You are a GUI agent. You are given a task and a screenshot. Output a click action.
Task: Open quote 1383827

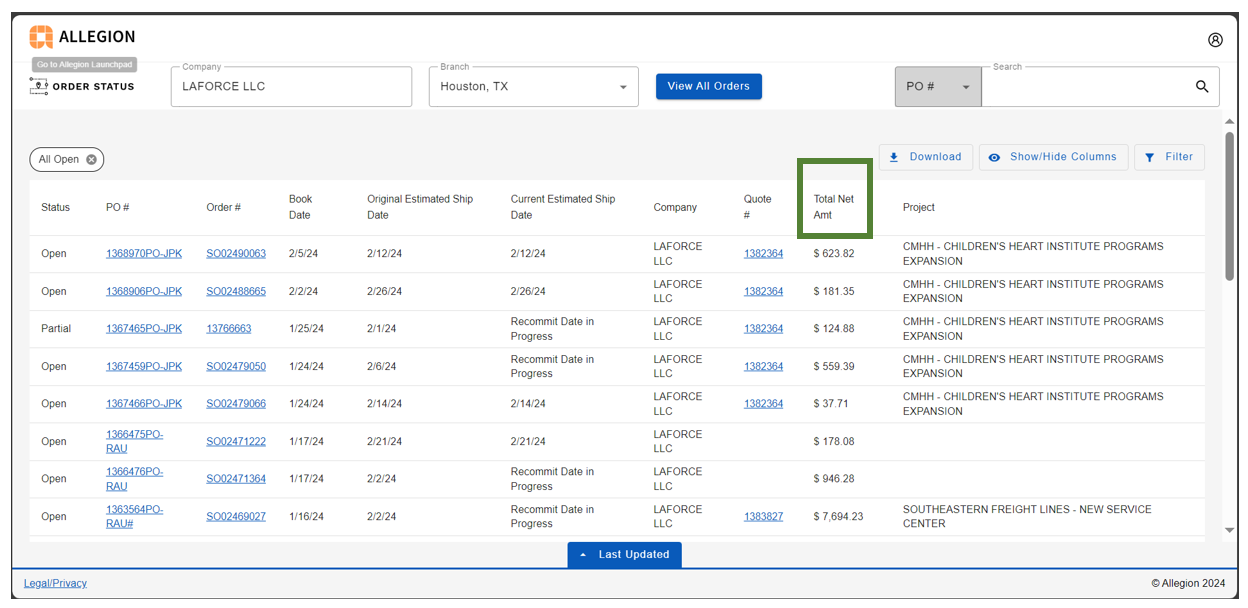coord(763,517)
